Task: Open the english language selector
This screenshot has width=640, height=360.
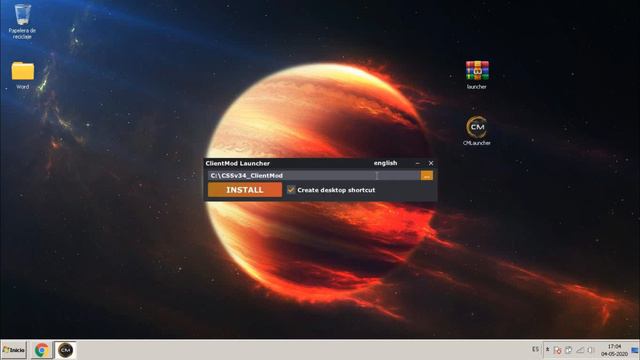Action: coord(385,163)
